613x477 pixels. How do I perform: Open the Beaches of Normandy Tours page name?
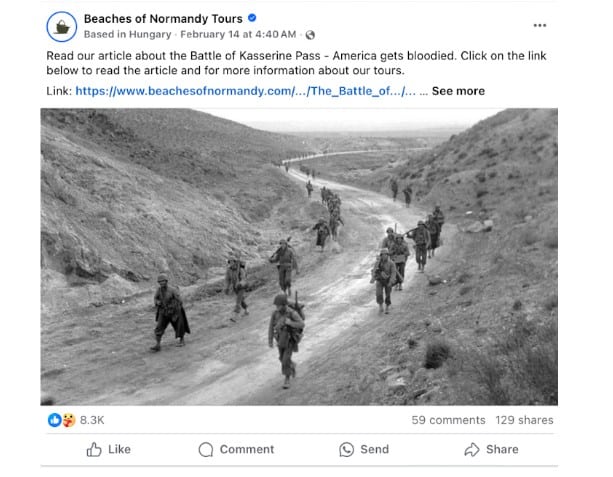163,18
